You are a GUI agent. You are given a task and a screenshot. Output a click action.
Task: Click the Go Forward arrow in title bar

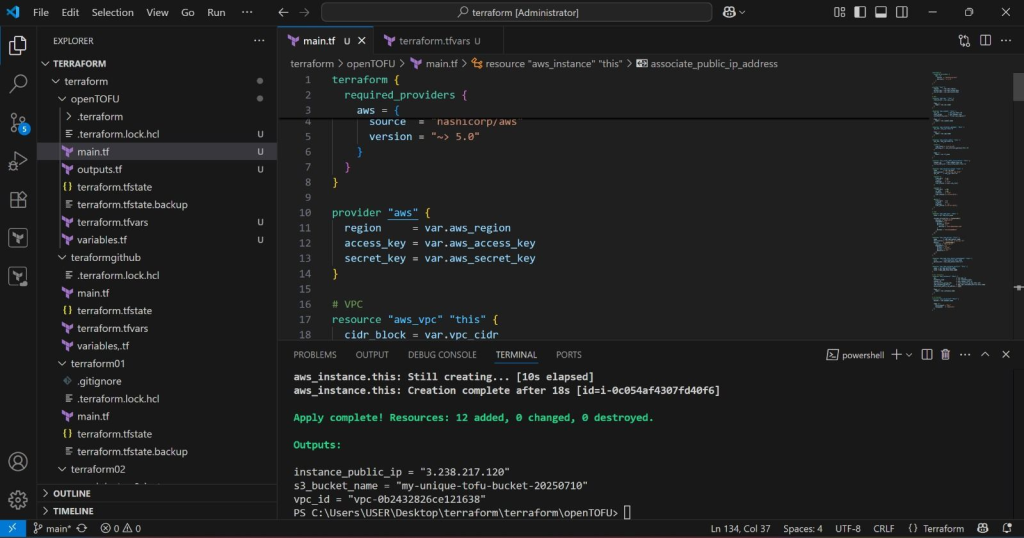[x=304, y=12]
